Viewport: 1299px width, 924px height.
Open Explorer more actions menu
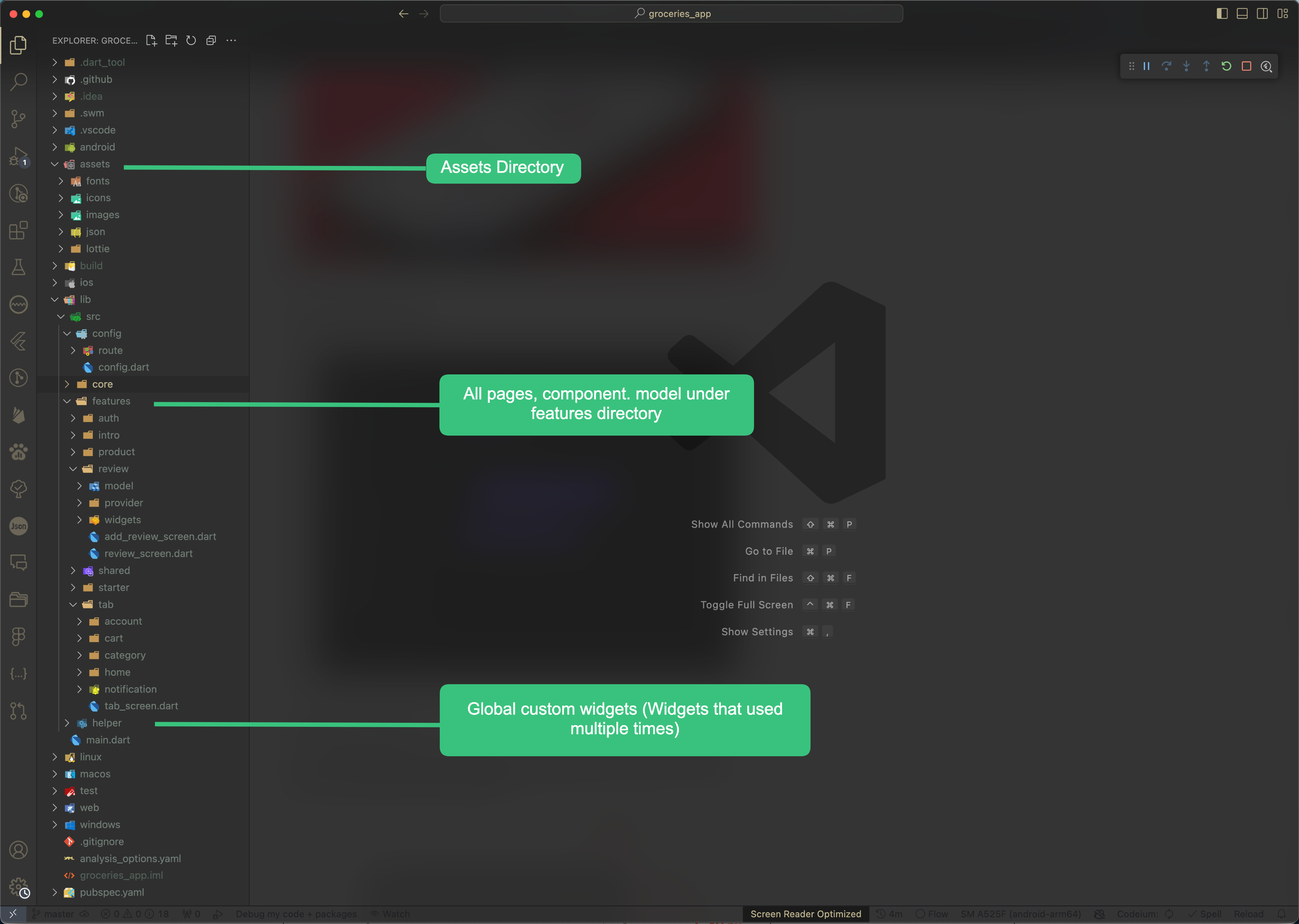[231, 40]
